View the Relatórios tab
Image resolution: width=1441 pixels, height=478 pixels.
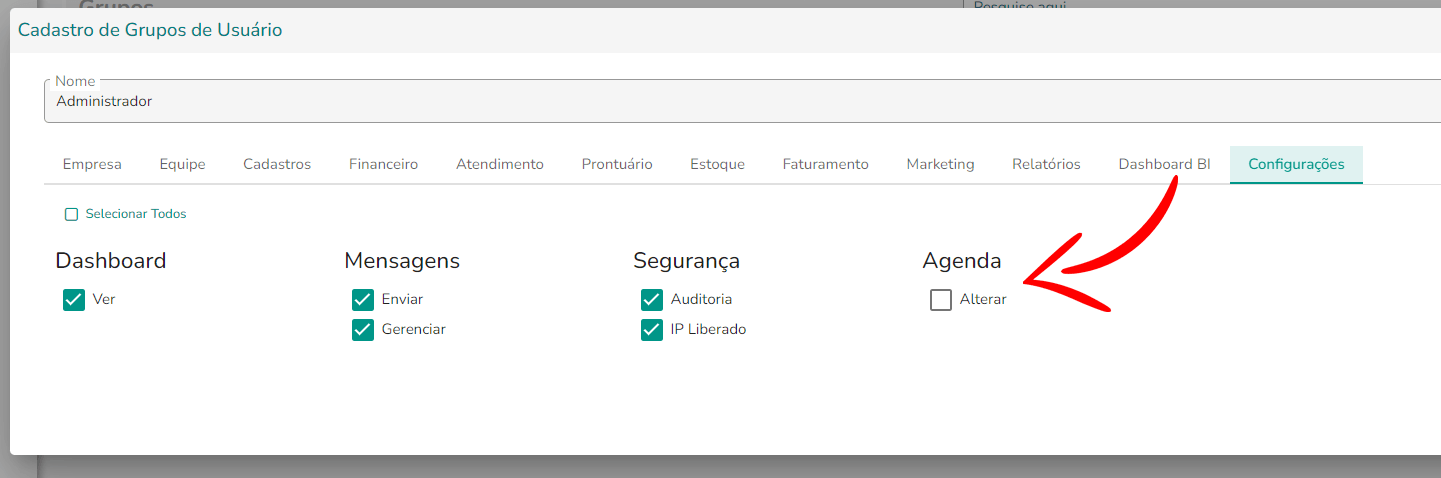tap(1046, 164)
